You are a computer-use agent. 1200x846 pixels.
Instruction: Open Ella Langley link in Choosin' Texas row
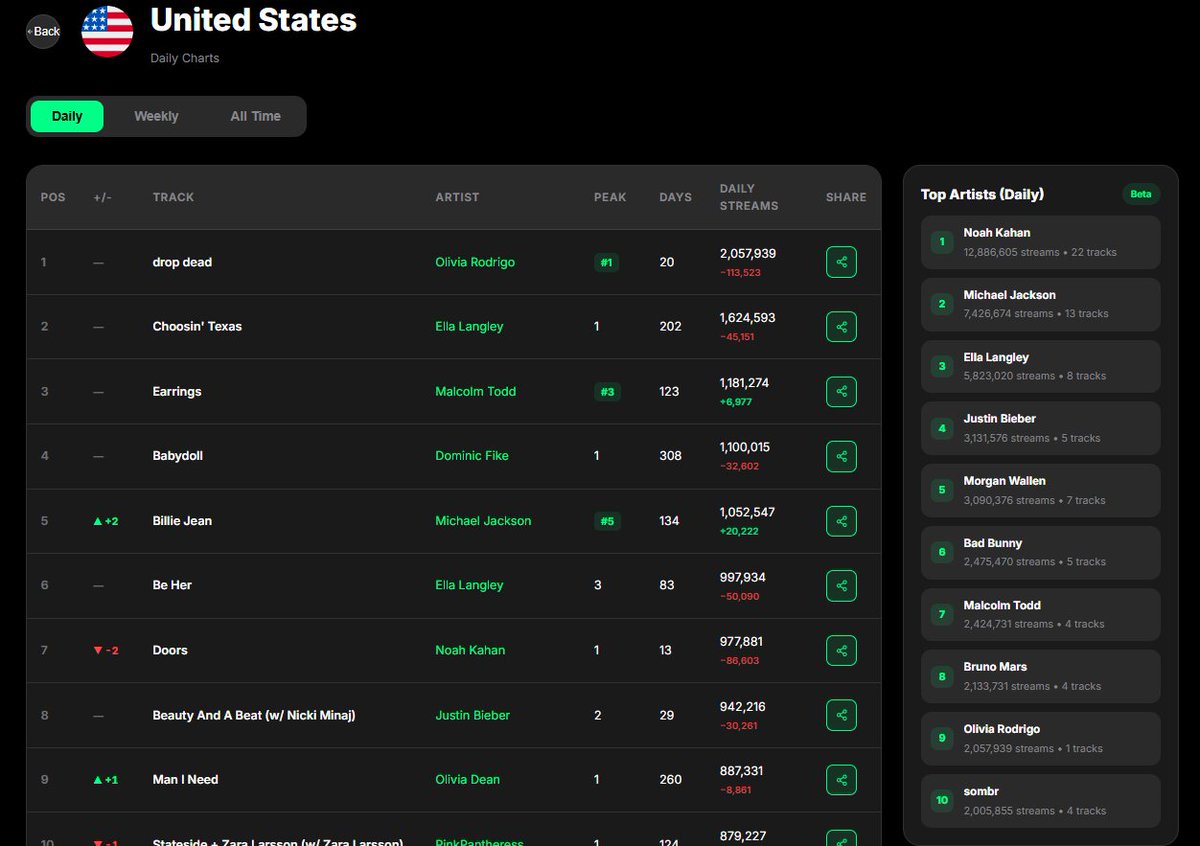(469, 326)
